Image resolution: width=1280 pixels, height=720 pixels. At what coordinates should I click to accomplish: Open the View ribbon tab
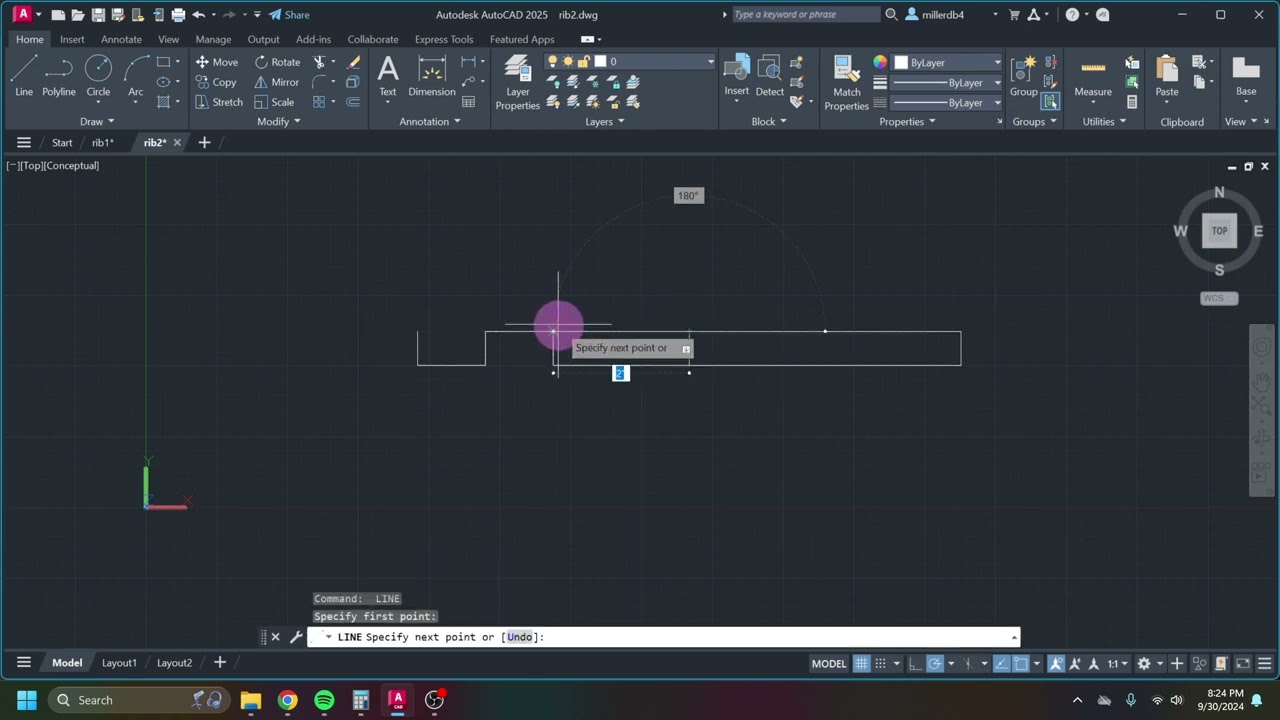click(x=168, y=40)
